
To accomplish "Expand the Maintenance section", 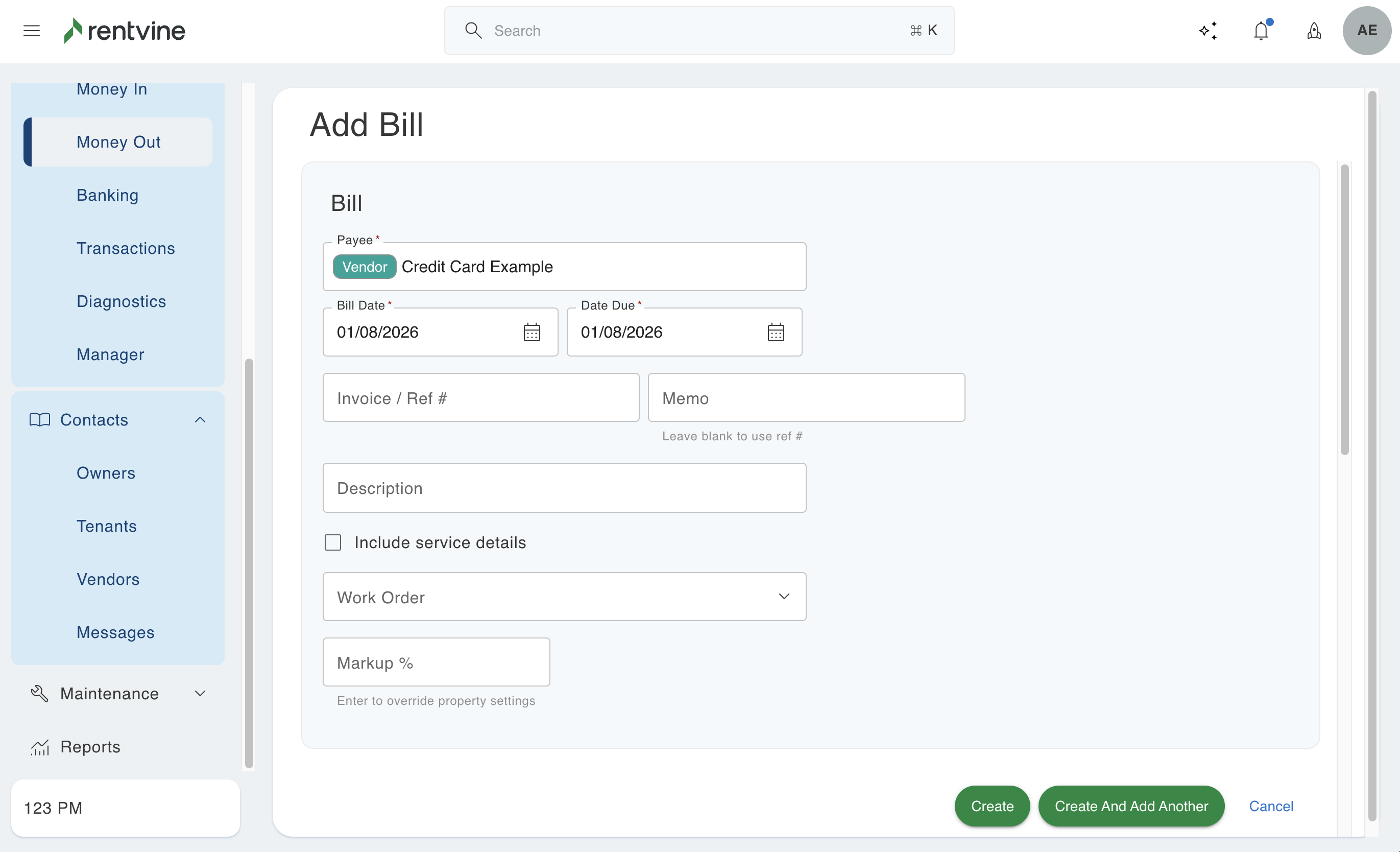I will click(x=200, y=694).
